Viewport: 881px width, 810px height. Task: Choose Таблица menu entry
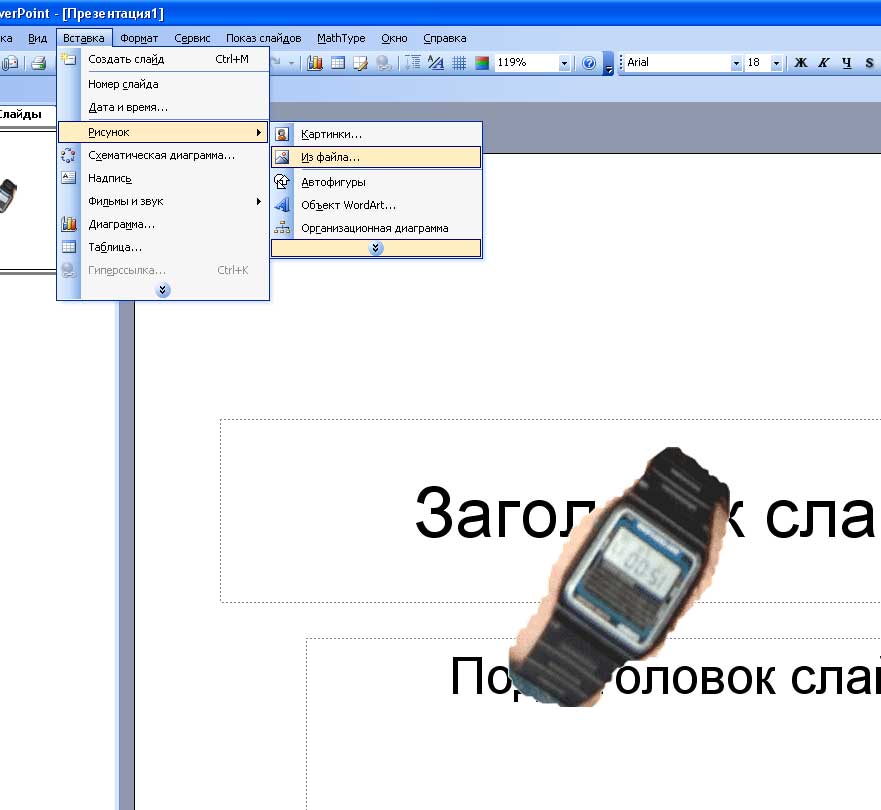163,247
